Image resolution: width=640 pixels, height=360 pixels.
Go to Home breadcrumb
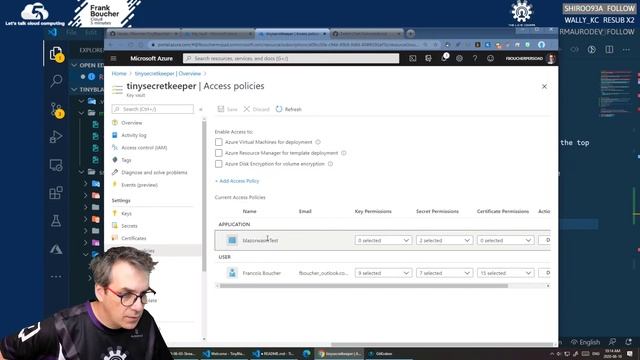[x=119, y=73]
